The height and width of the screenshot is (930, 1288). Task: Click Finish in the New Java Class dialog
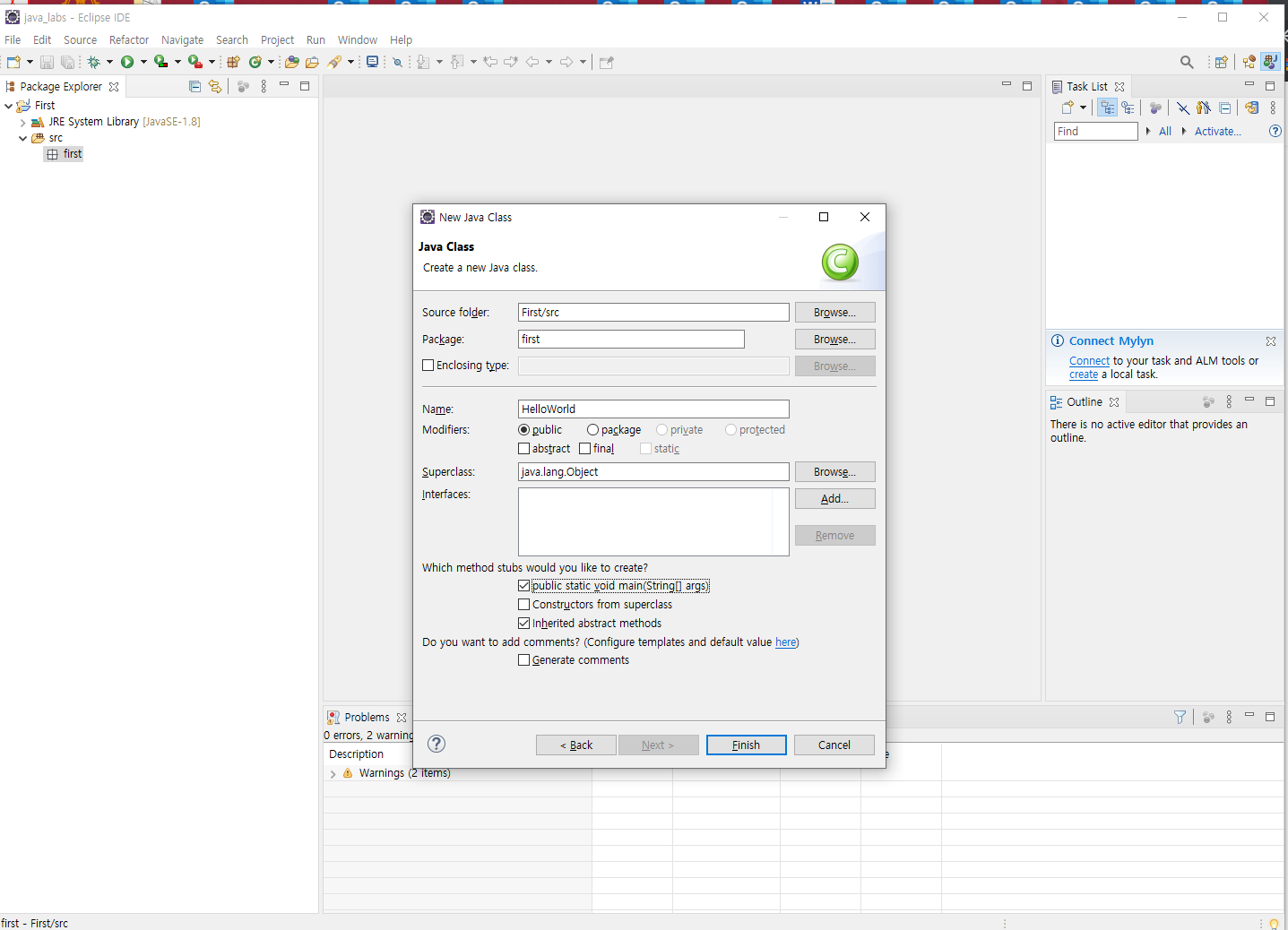coord(746,745)
